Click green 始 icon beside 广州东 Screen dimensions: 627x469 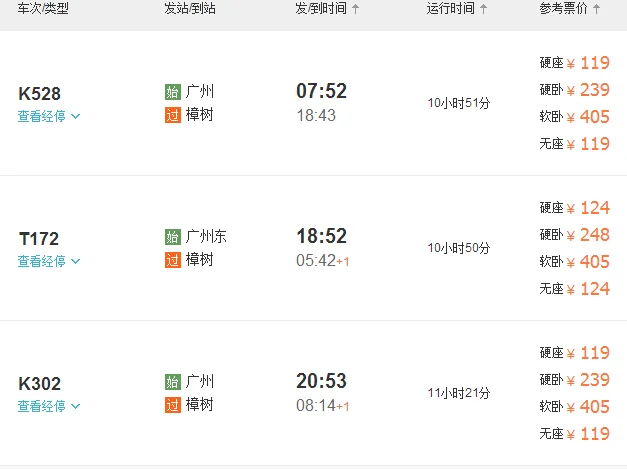click(172, 237)
